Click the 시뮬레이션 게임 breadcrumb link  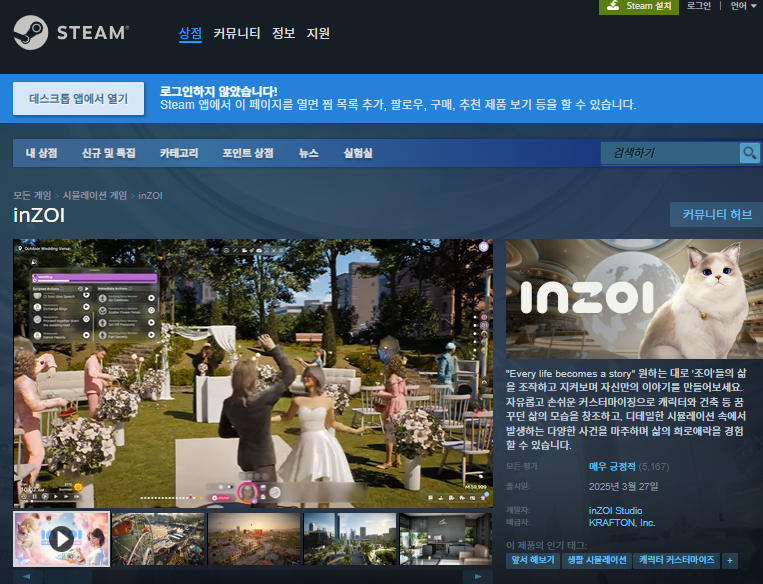[x=95, y=196]
